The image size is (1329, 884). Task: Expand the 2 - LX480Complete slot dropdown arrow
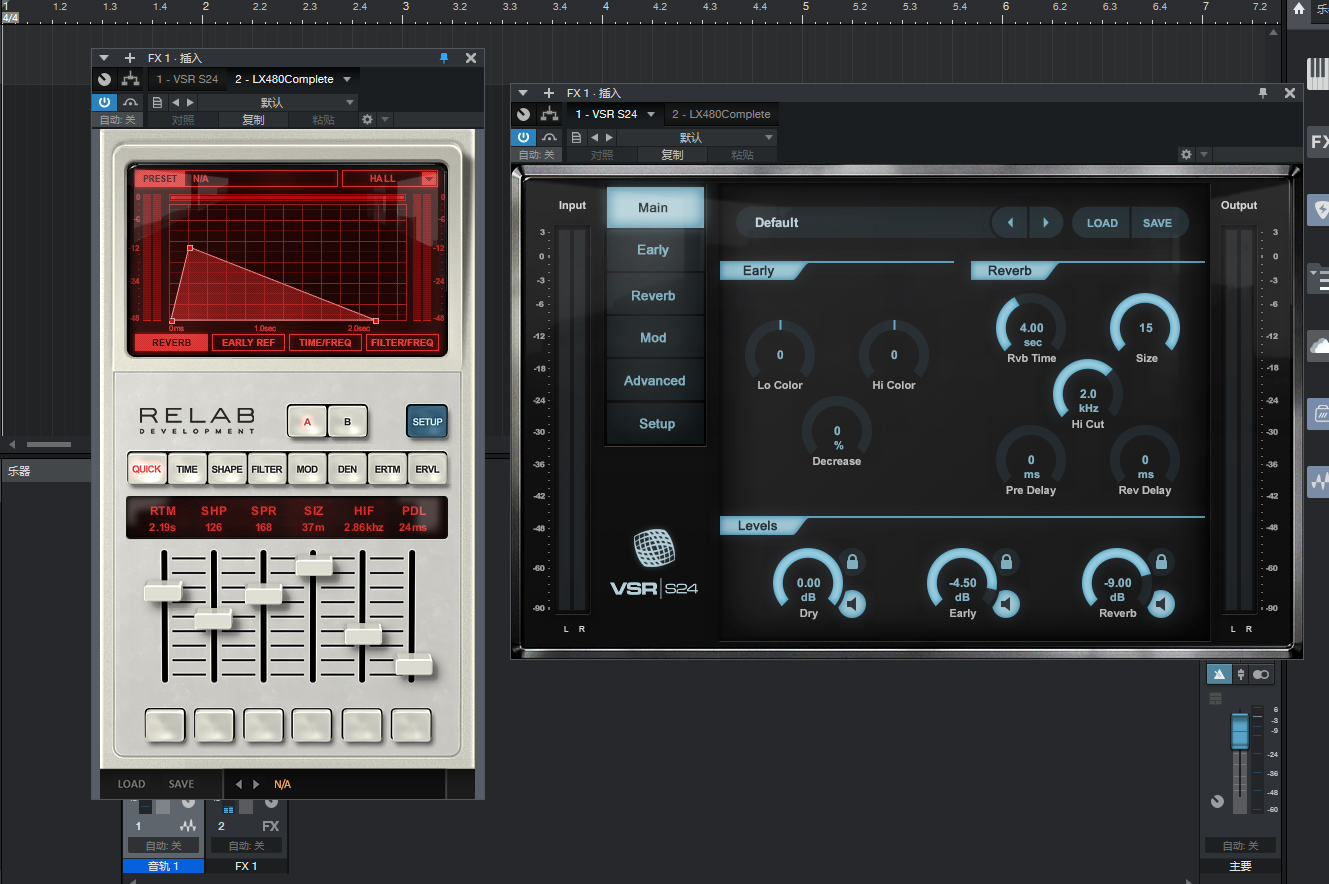[347, 79]
